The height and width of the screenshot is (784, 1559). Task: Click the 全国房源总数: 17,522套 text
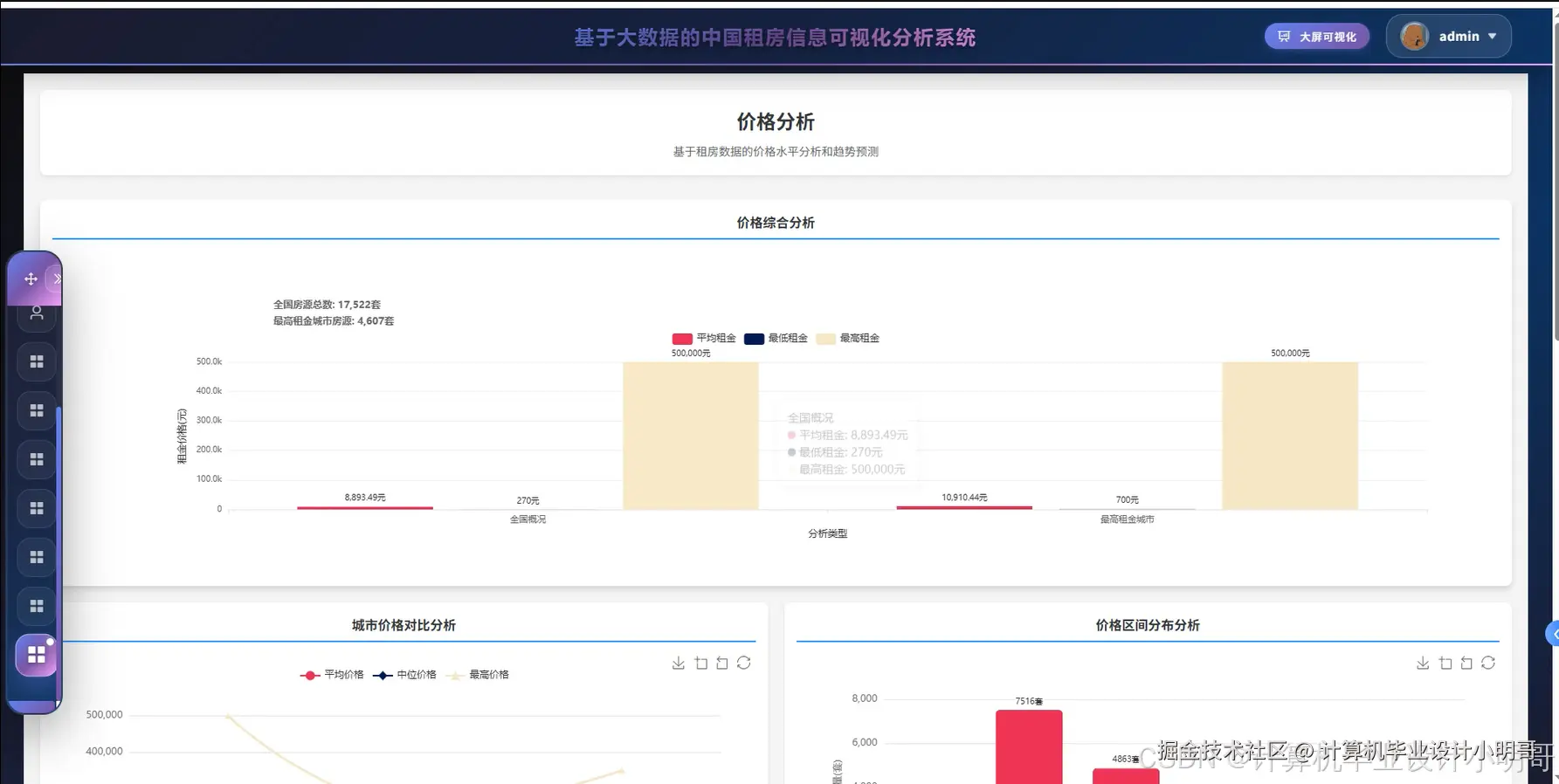(327, 305)
